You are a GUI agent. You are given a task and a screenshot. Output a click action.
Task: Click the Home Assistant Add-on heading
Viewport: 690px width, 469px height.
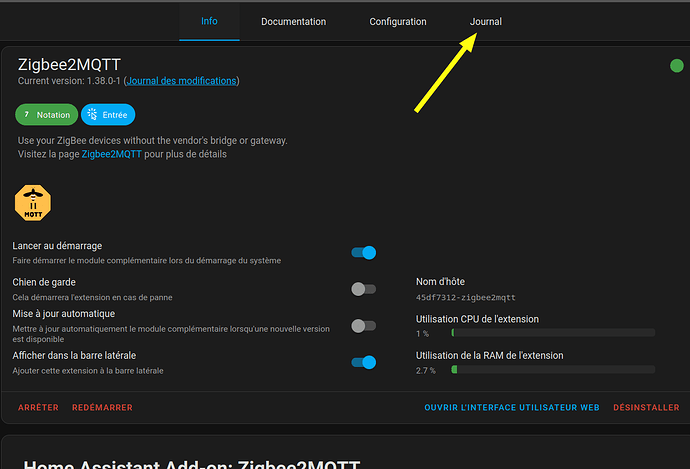(192, 464)
